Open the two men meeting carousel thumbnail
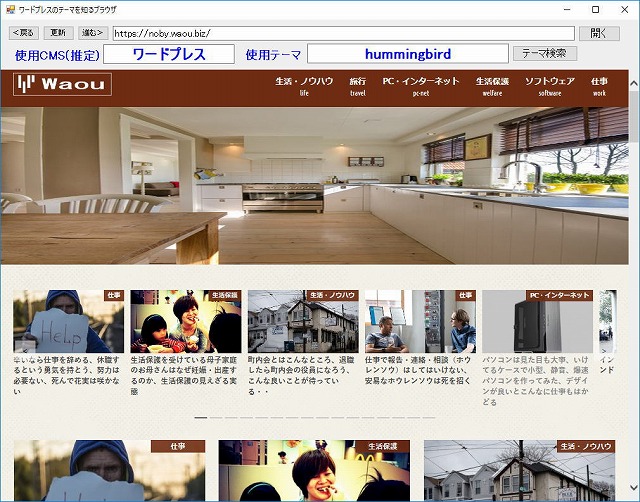 [x=420, y=322]
